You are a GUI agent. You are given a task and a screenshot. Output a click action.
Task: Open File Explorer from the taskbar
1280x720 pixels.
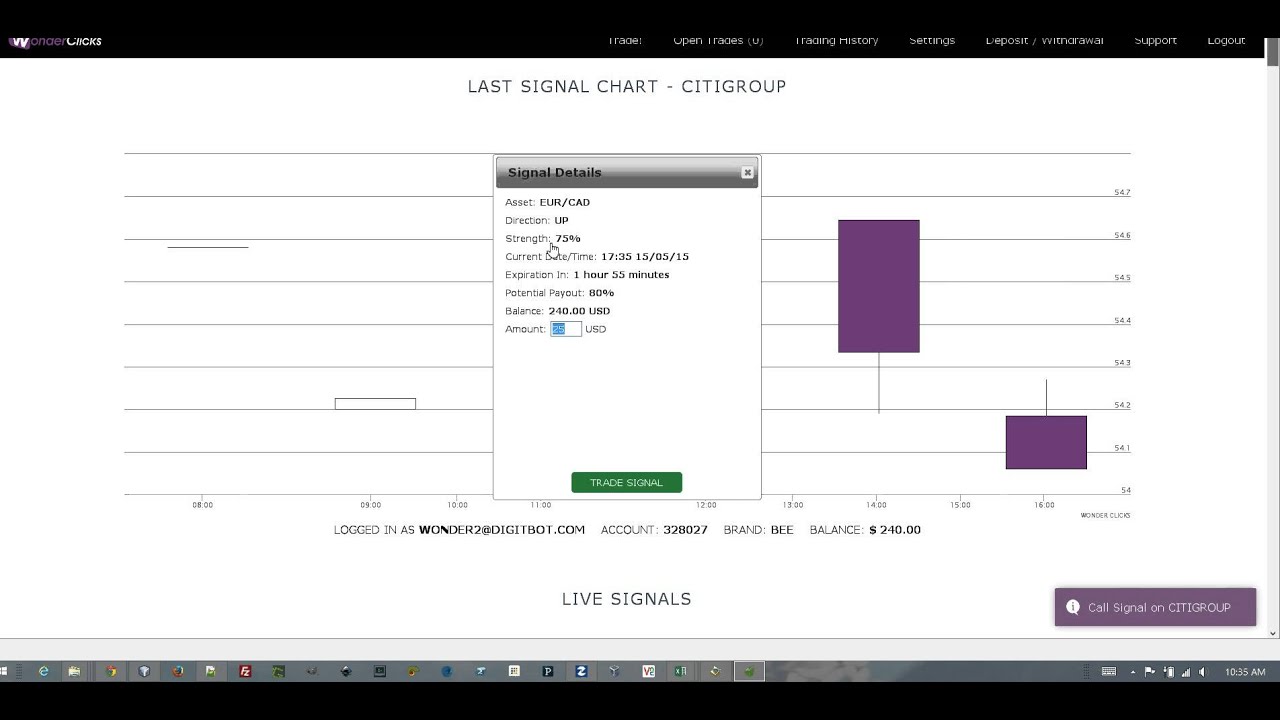pyautogui.click(x=74, y=672)
